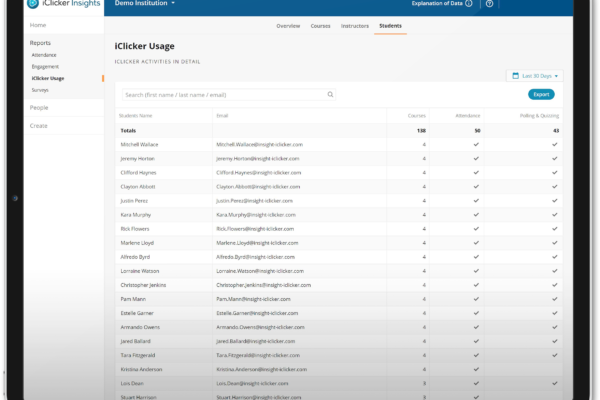Click the Attendance checkmark for Mitchell Wallace

click(x=476, y=145)
